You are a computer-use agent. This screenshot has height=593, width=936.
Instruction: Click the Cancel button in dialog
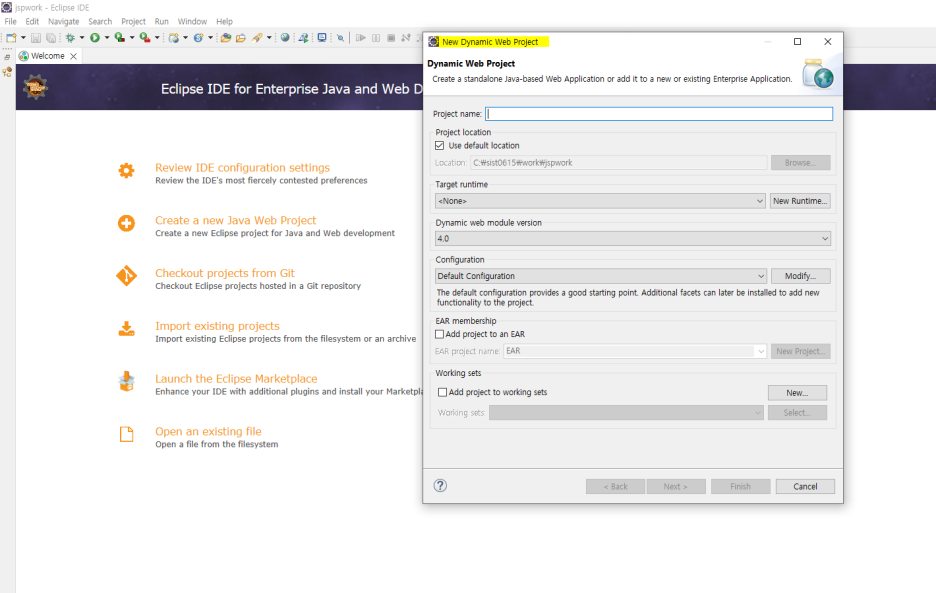coord(805,487)
